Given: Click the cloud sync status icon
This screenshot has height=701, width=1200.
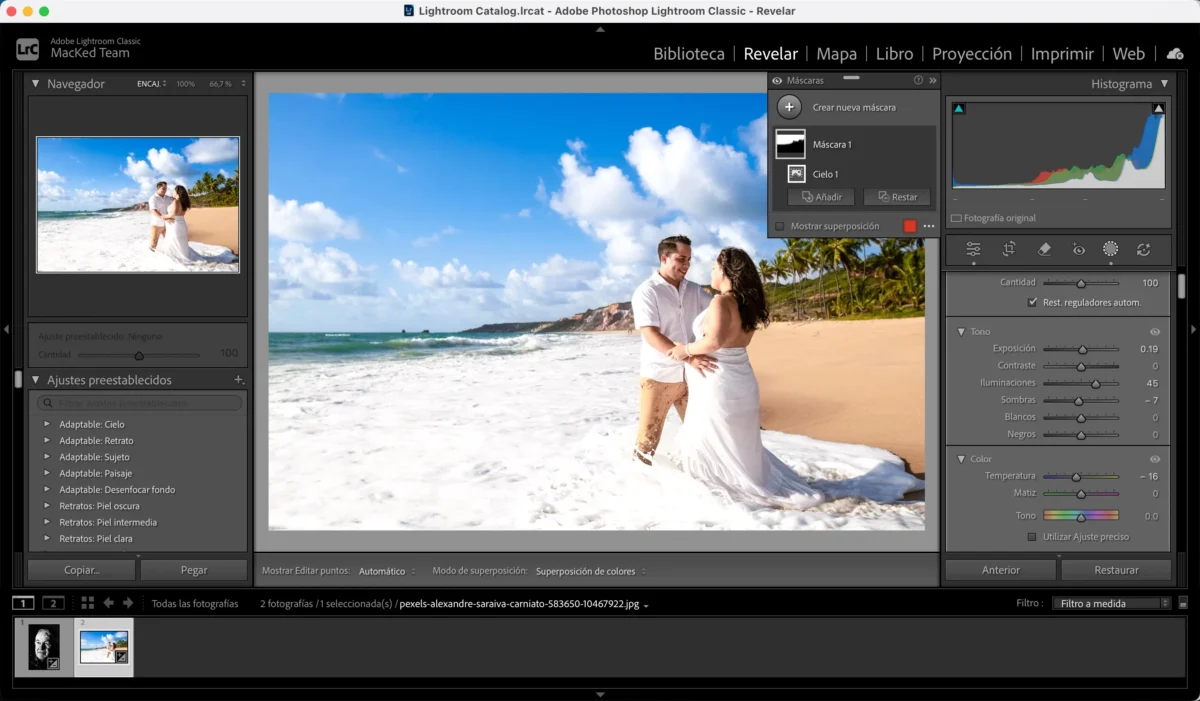Looking at the screenshot, I should (x=1175, y=54).
